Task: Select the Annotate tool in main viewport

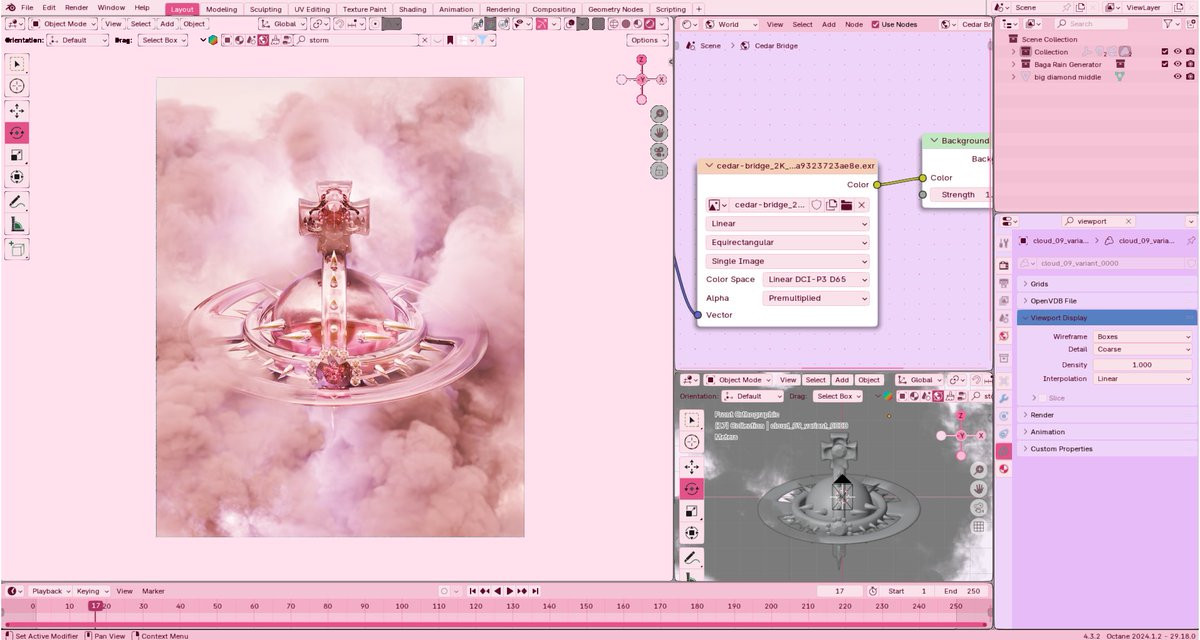Action: [x=17, y=202]
